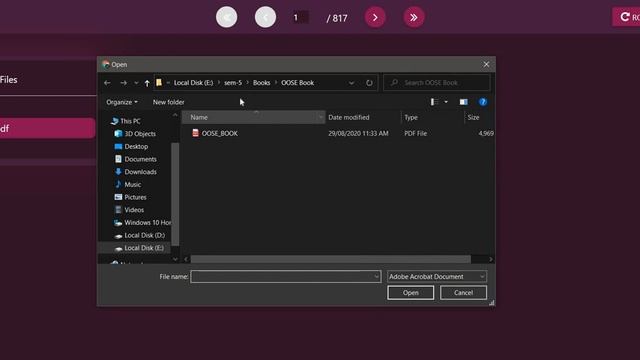Click the horizontal scrollbar in file list

331,259
